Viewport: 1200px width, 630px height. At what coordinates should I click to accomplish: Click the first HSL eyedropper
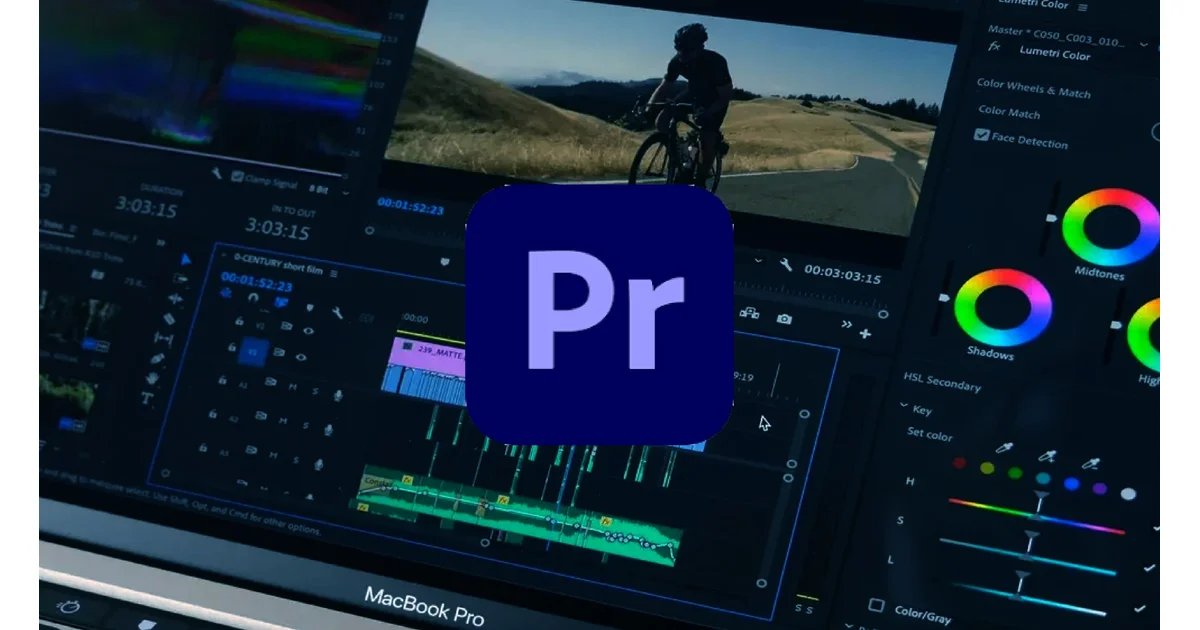click(1003, 447)
